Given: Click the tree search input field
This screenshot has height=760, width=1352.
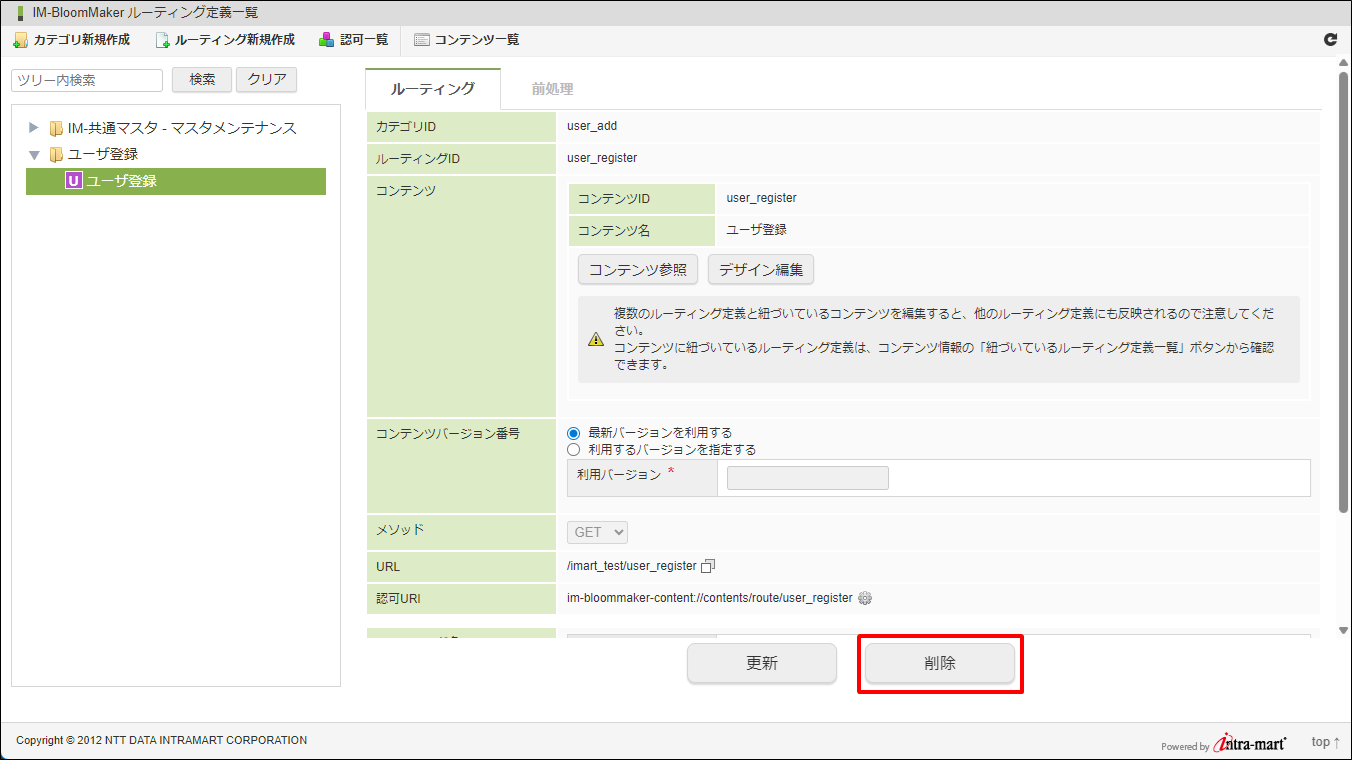Looking at the screenshot, I should pyautogui.click(x=87, y=80).
